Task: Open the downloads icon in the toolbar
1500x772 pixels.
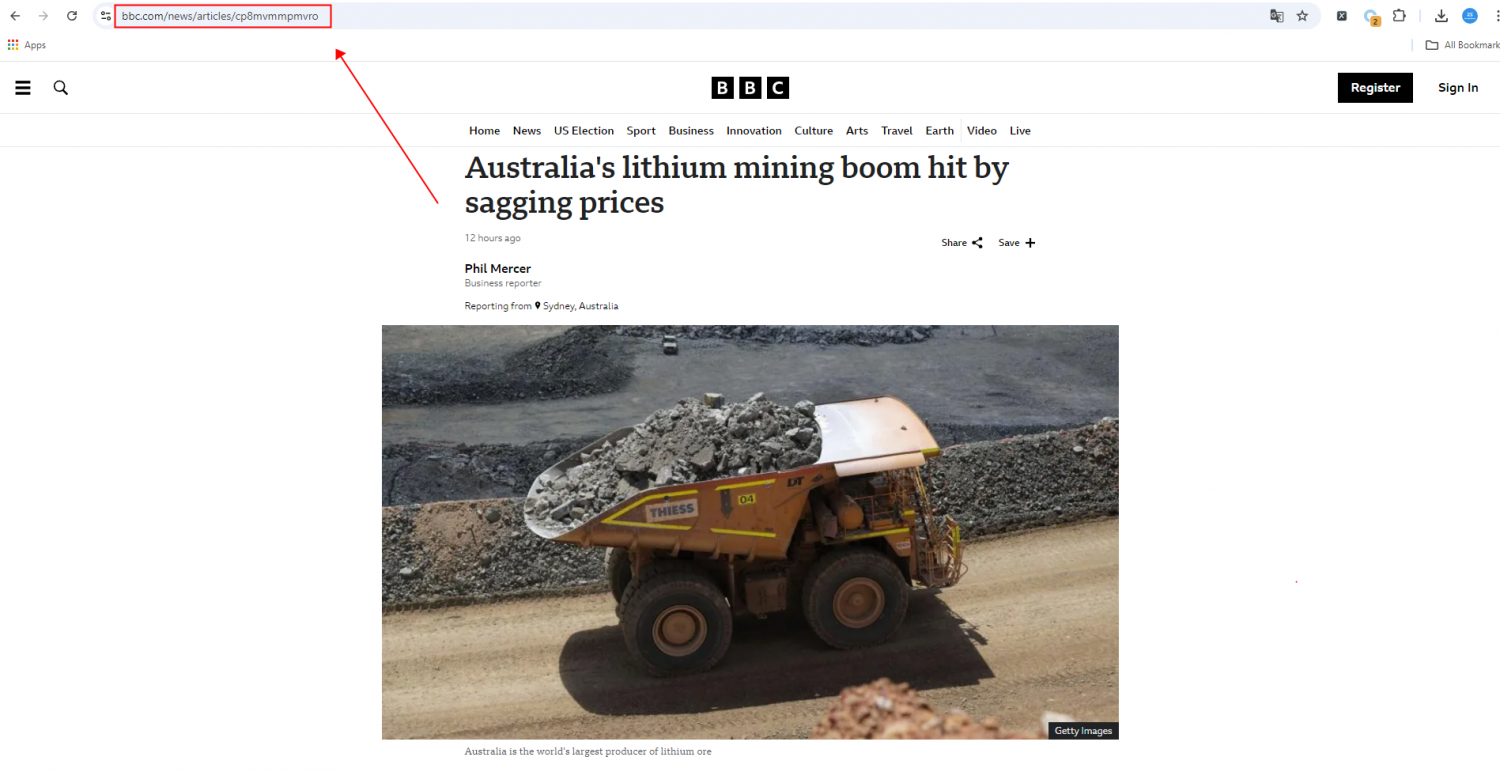Action: pyautogui.click(x=1441, y=16)
